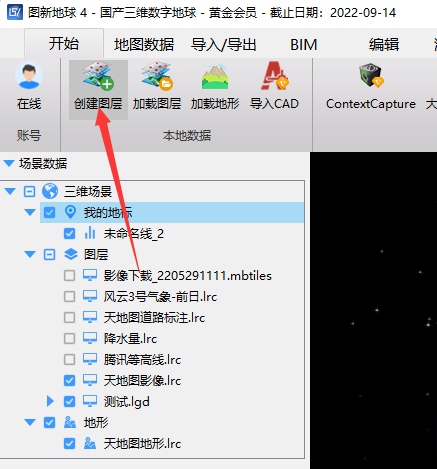Open the BIM ribbon tab
Image resolution: width=437 pixels, height=469 pixels.
tap(303, 45)
